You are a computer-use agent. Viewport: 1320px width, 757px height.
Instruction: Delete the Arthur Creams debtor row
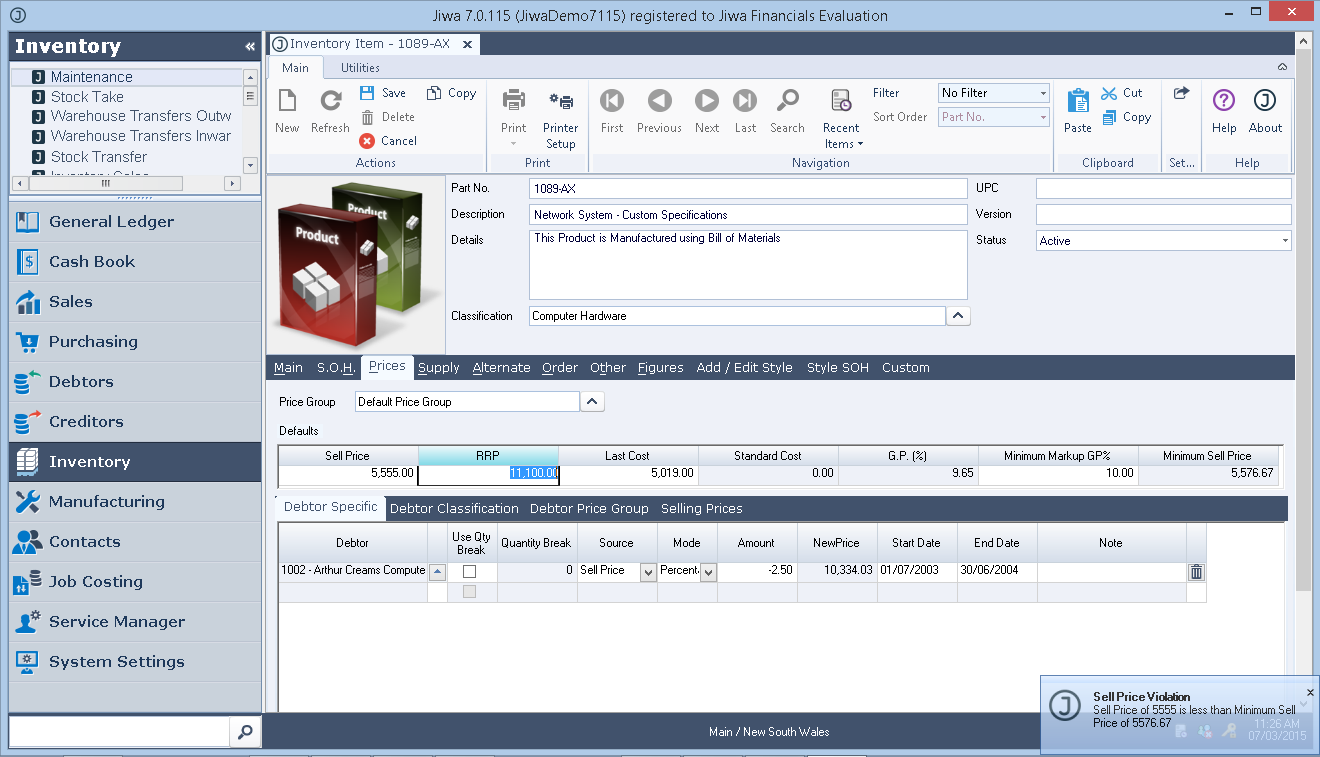(x=1196, y=572)
